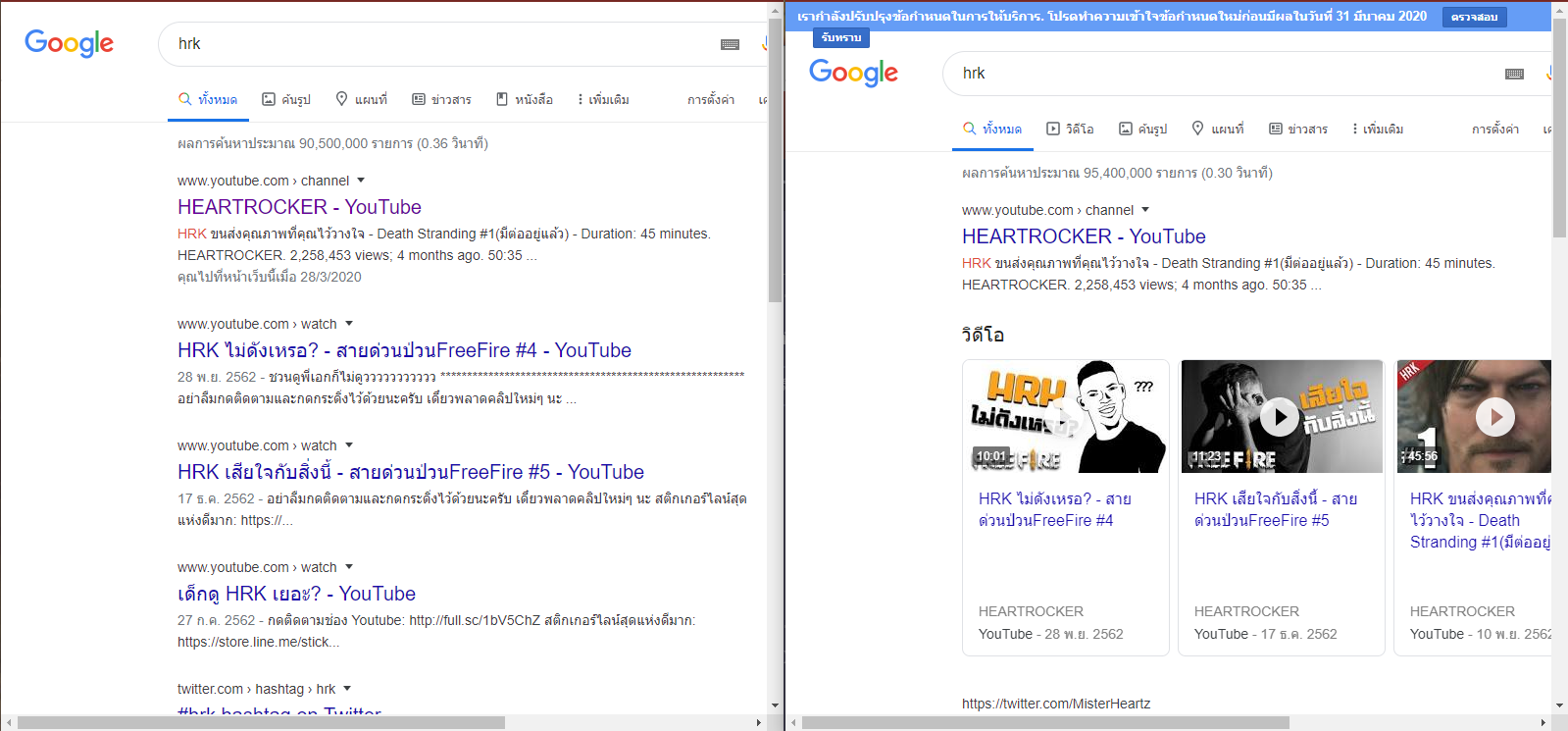Open 'HRK เสียใจกับสิ่งนี้ FreeFire #5' result link in left window

[x=411, y=472]
